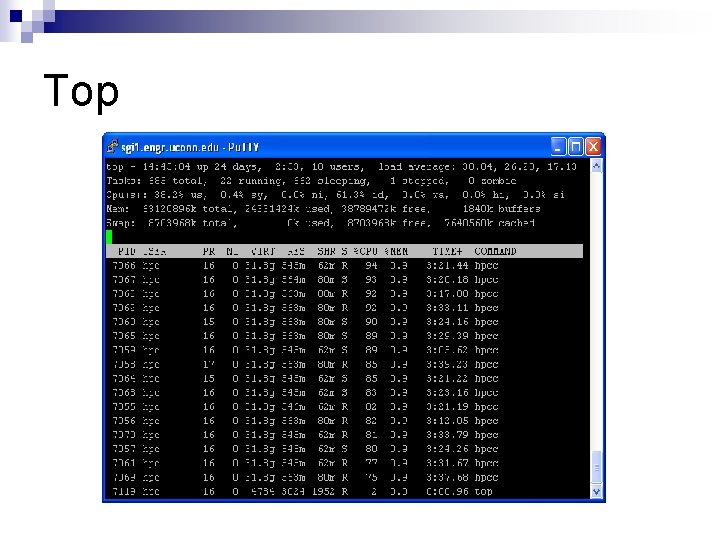Click 'up 24 days' in the first line
This screenshot has height=540, width=720.
(229, 167)
